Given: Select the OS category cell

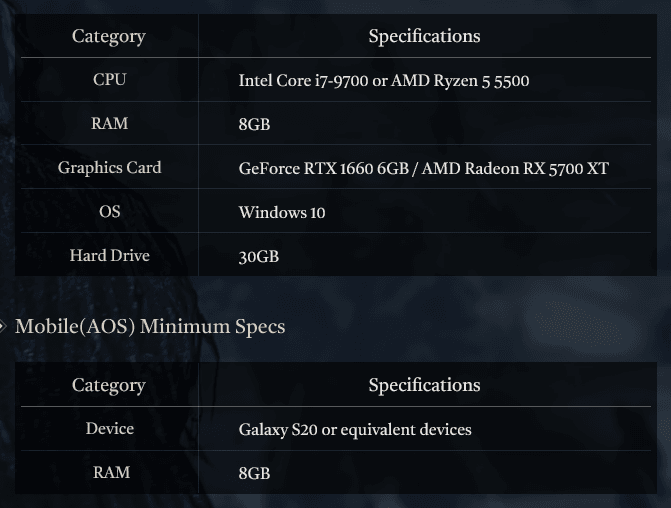Looking at the screenshot, I should click(x=109, y=212).
